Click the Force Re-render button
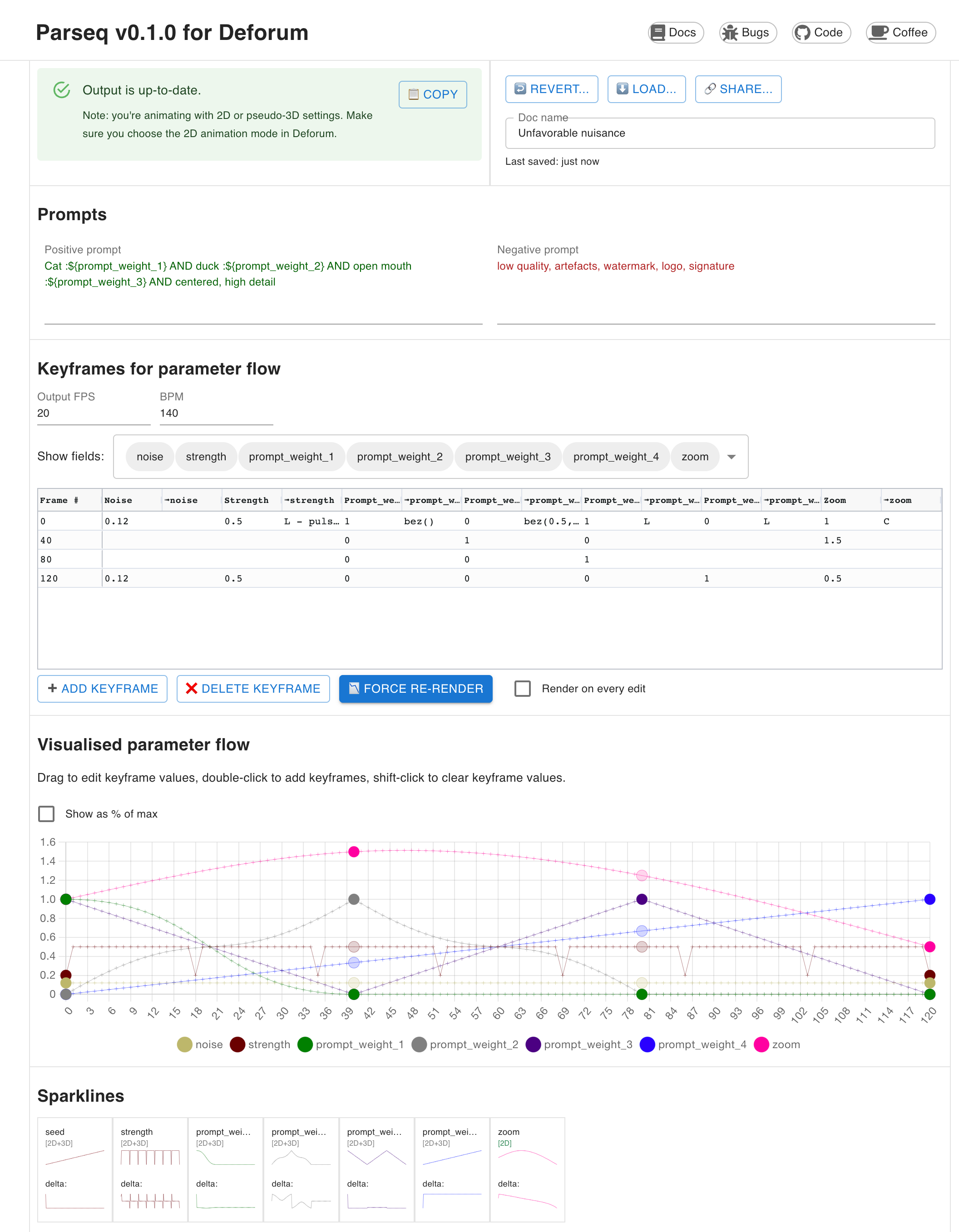Image resolution: width=959 pixels, height=1232 pixels. 415,688
